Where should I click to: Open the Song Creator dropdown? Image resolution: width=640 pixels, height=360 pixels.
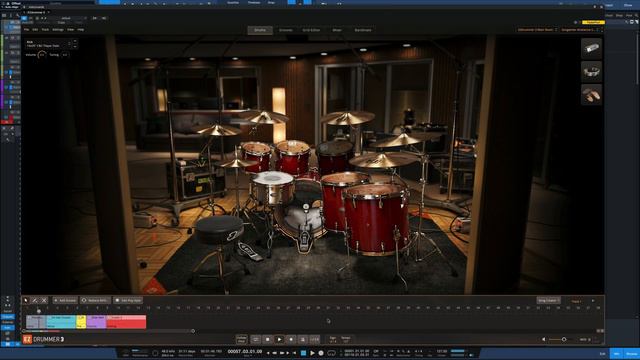(x=548, y=301)
